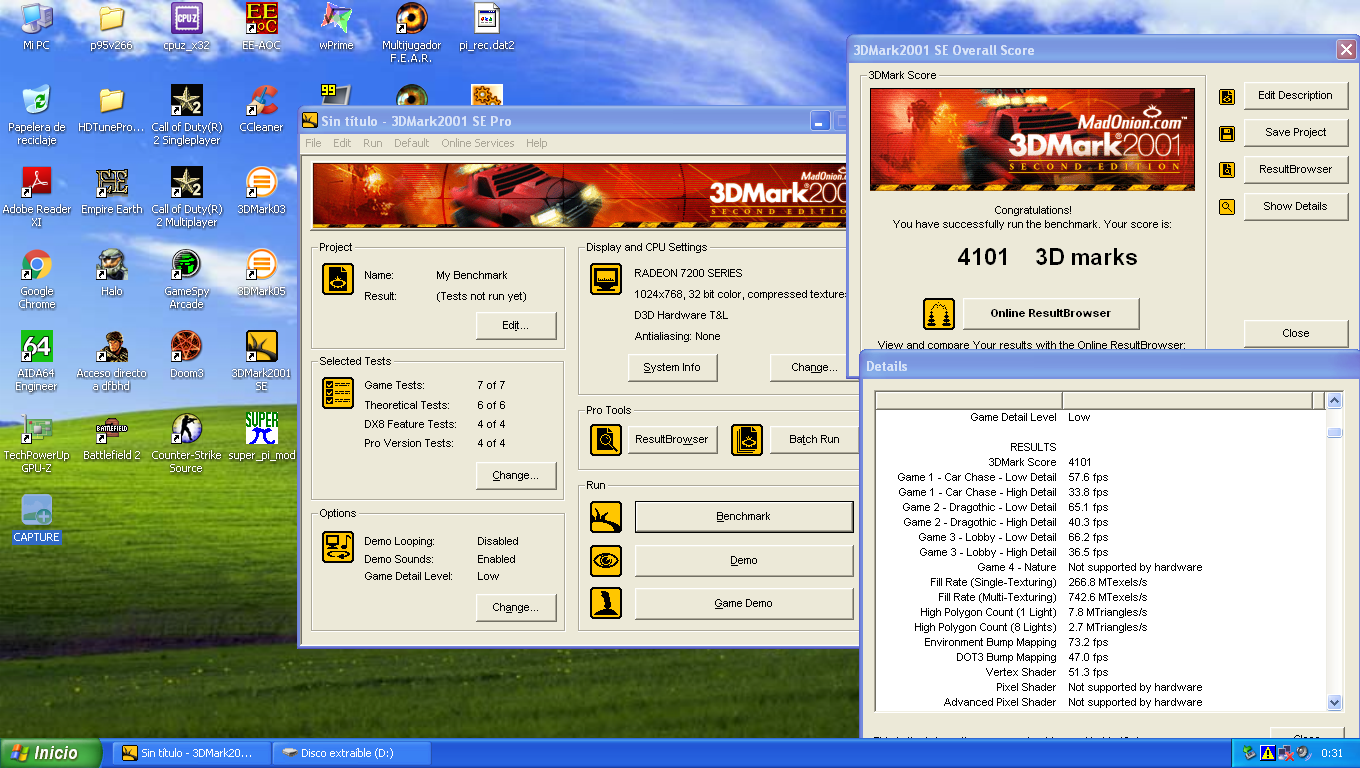The width and height of the screenshot is (1360, 768).
Task: Click Change... button under Selected Tests
Action: (515, 476)
